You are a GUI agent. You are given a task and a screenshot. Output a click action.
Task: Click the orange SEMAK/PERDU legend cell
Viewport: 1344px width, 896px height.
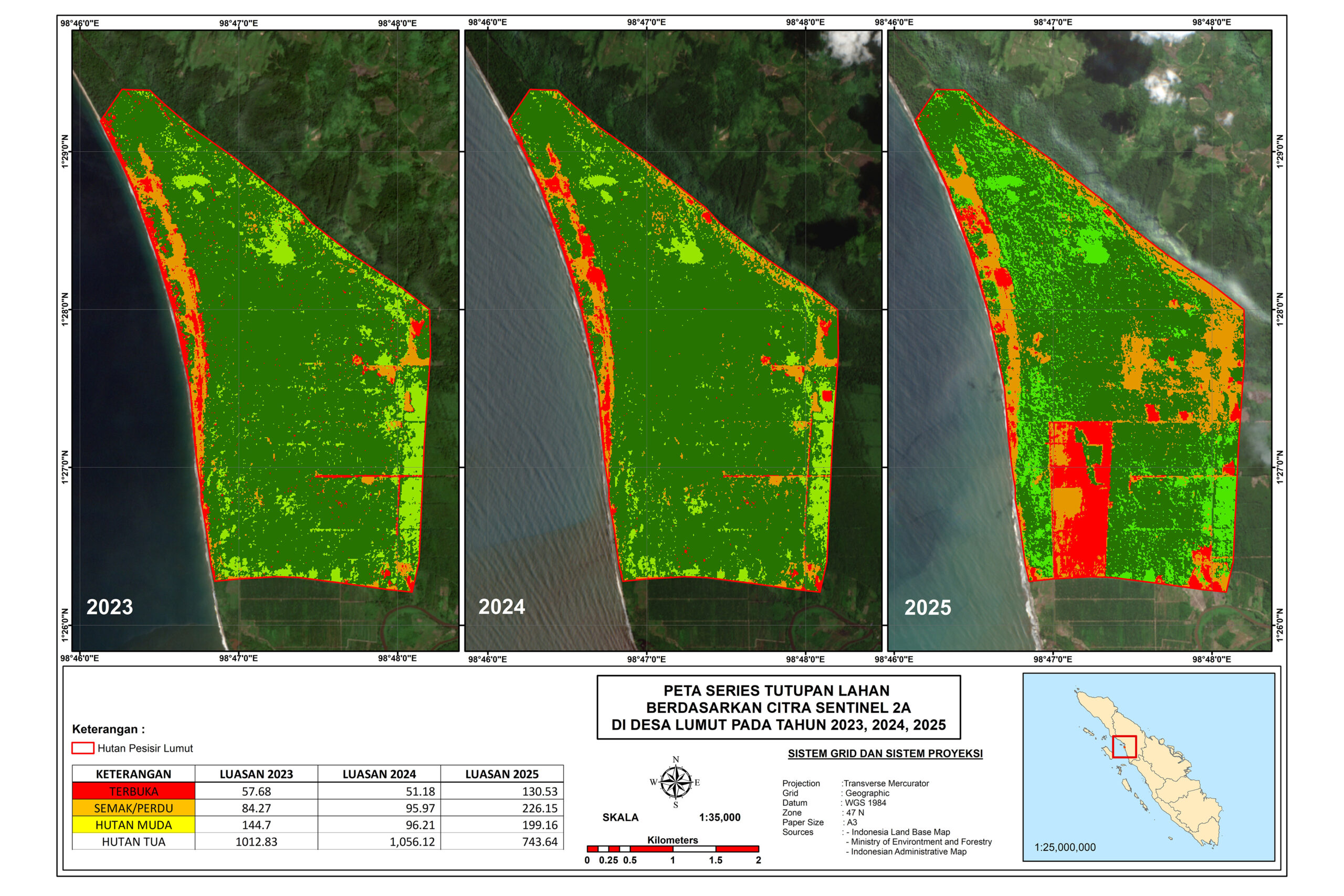point(134,808)
